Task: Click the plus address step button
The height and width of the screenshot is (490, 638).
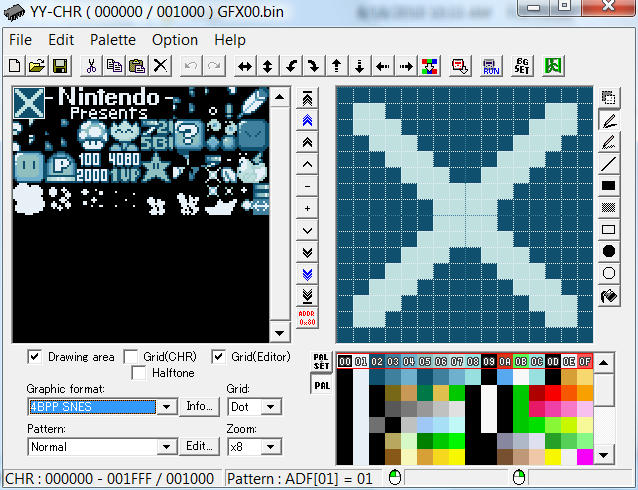Action: tap(308, 208)
